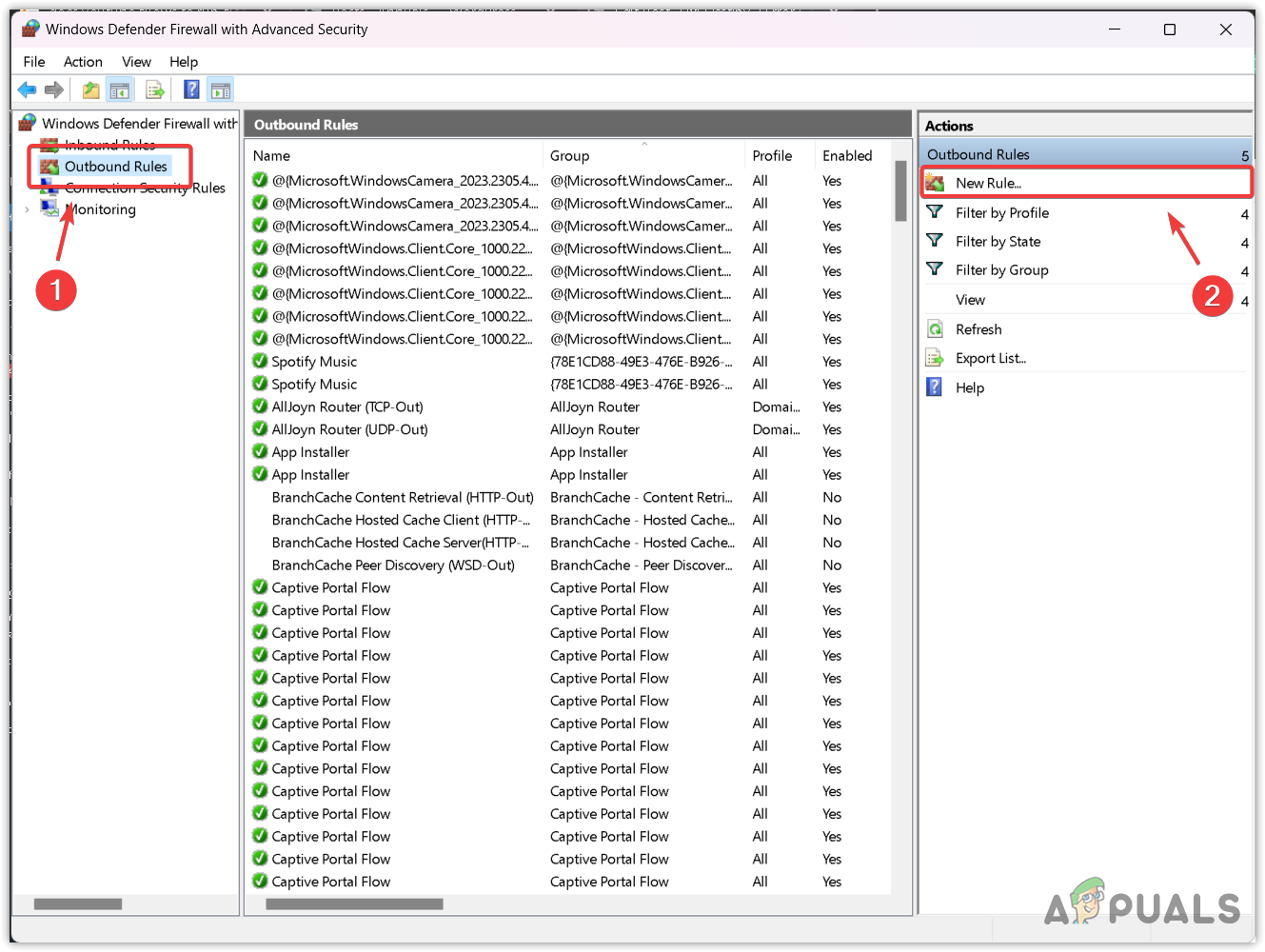Click the green Refresh icon in Actions pane

[935, 329]
